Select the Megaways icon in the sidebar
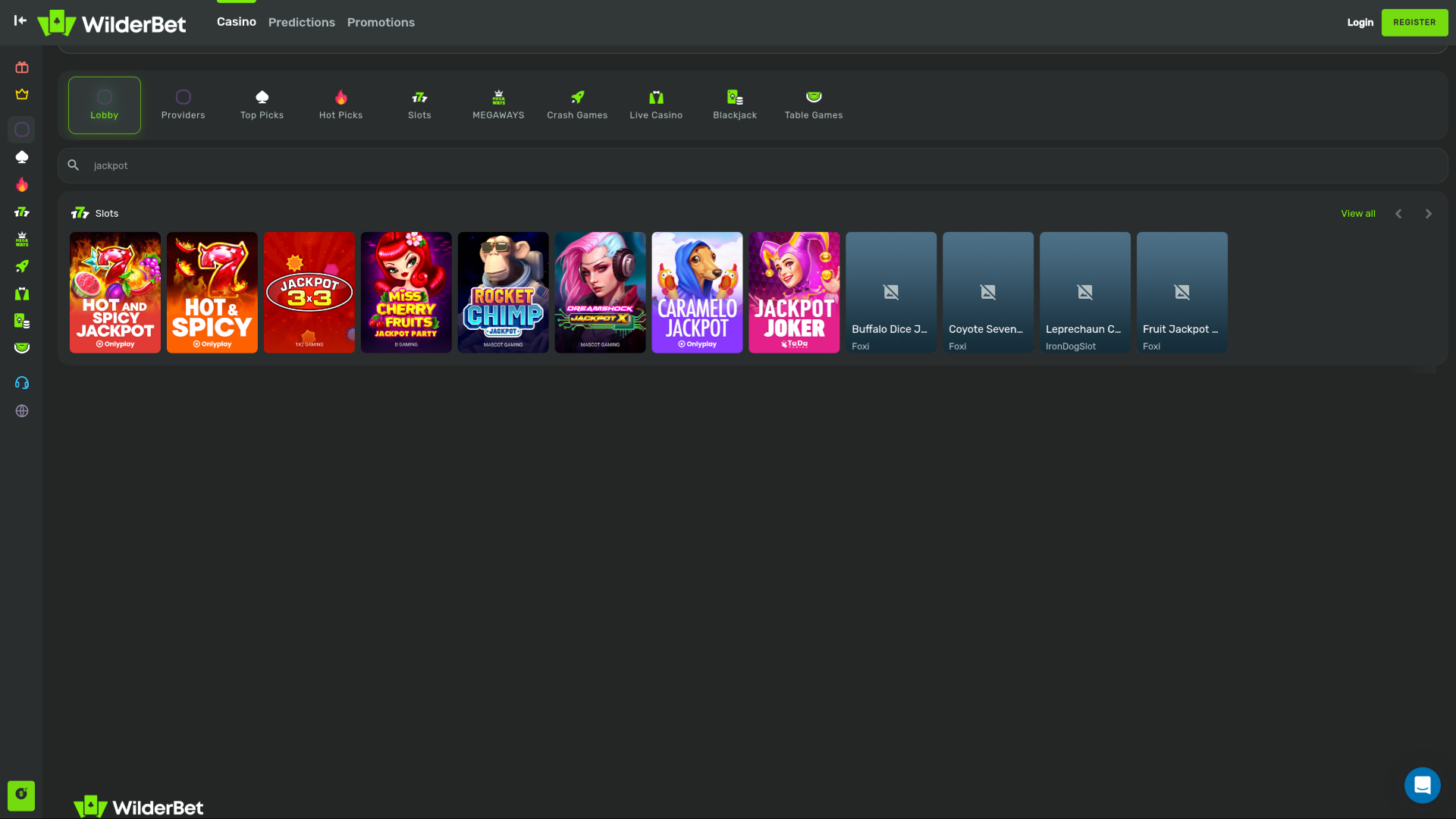Viewport: 1456px width, 819px height. point(22,239)
